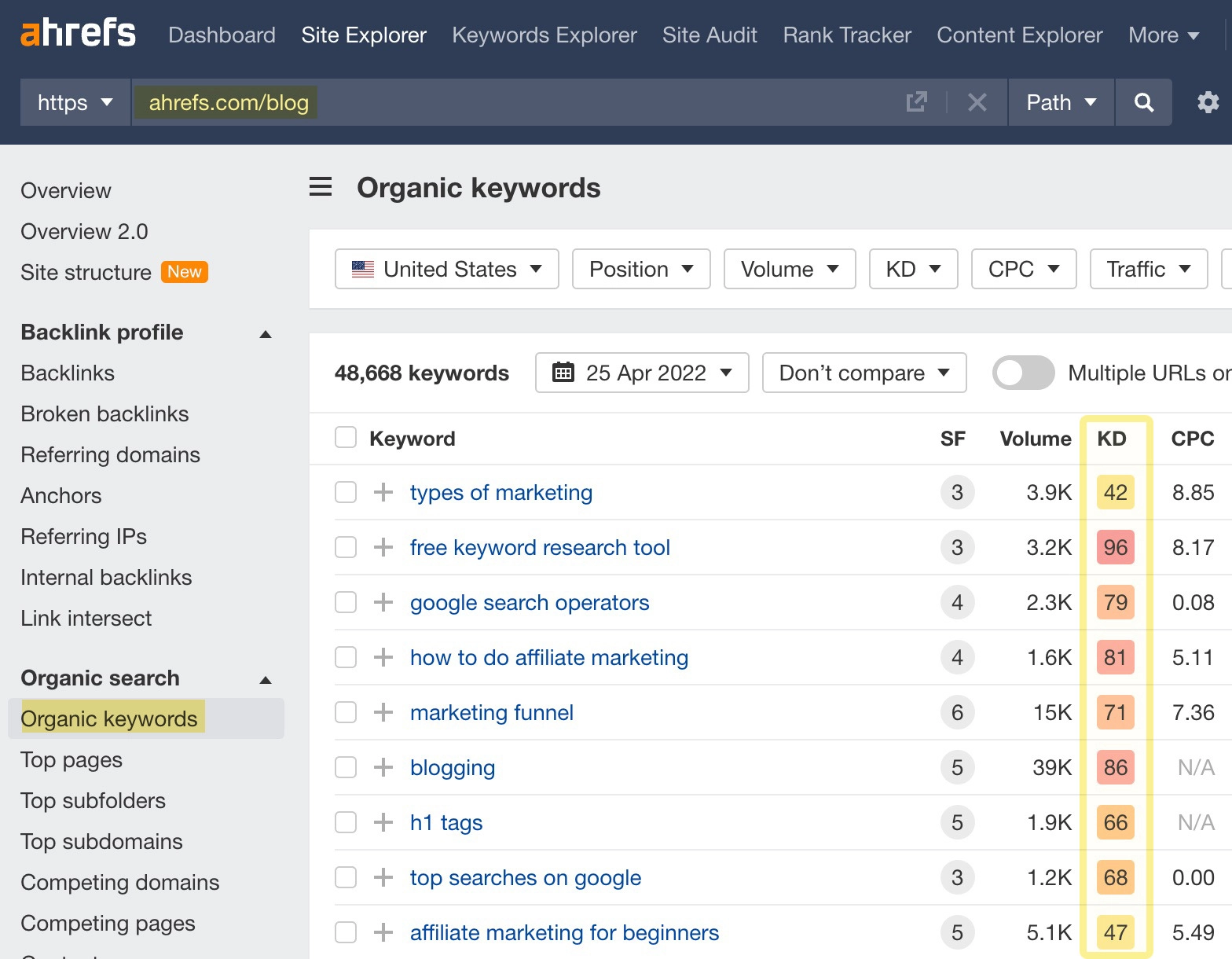The width and height of the screenshot is (1232, 959).
Task: Toggle the hamburger sidebar menu icon
Action: [x=321, y=187]
